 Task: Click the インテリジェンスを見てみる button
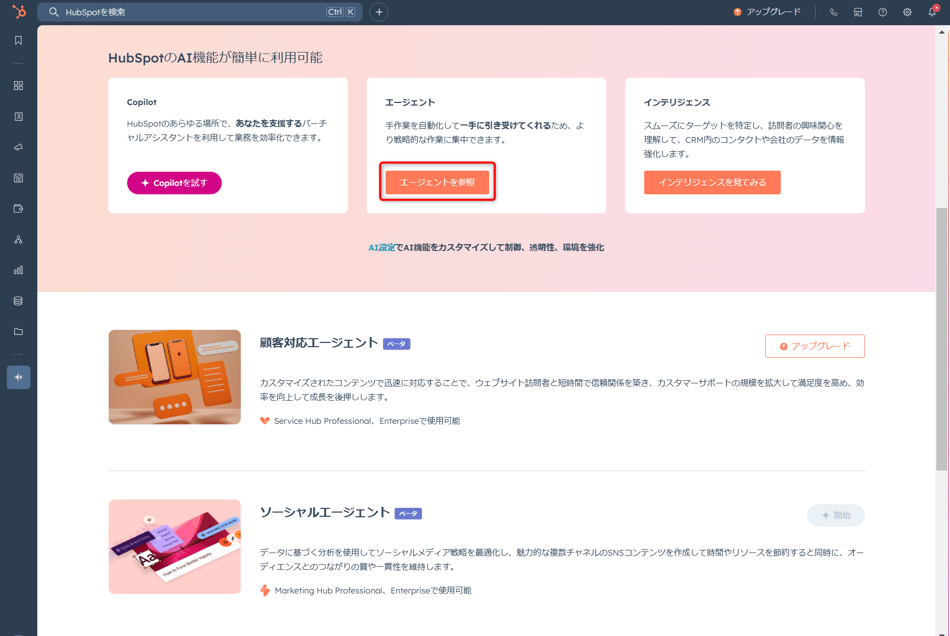pos(712,182)
